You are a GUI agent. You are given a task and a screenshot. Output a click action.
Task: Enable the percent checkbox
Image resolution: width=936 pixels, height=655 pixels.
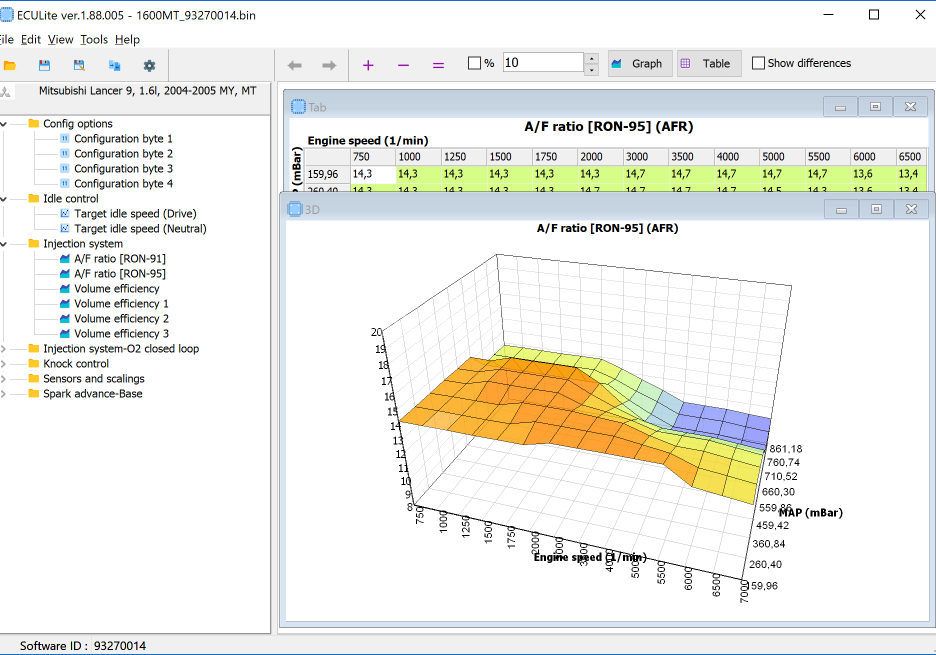click(475, 64)
